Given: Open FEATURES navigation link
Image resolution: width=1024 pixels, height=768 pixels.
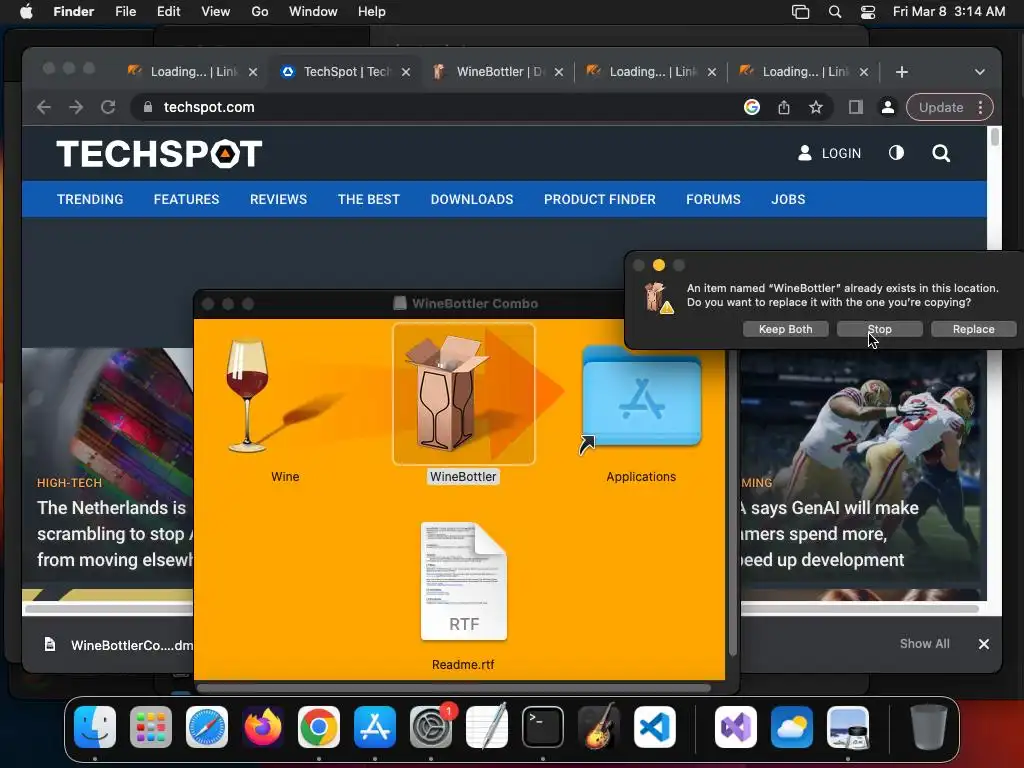Looking at the screenshot, I should pos(186,199).
